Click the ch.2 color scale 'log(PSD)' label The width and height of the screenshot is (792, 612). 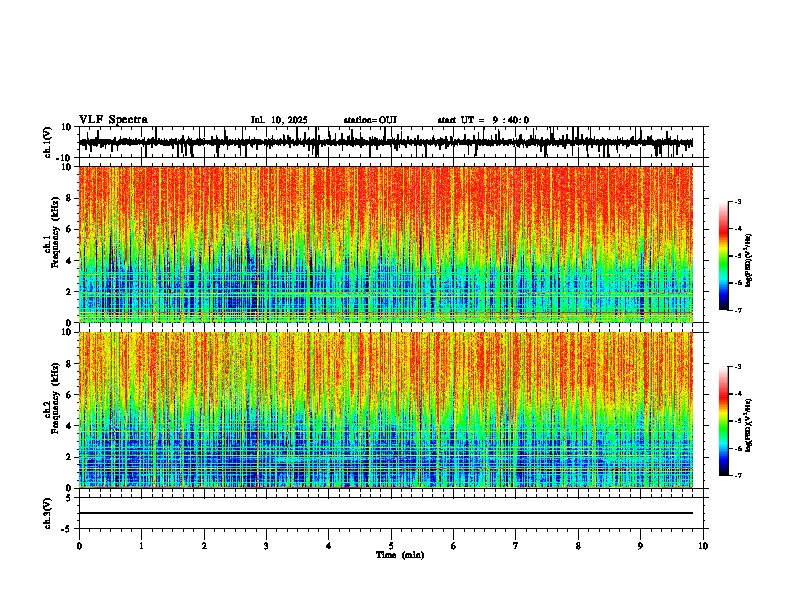point(749,425)
